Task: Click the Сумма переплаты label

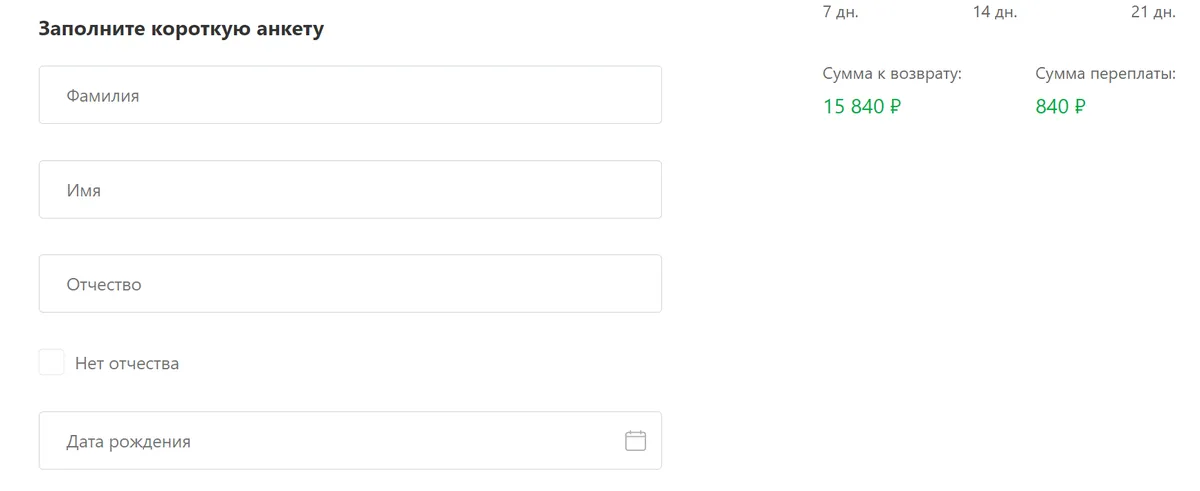Action: click(x=1106, y=74)
